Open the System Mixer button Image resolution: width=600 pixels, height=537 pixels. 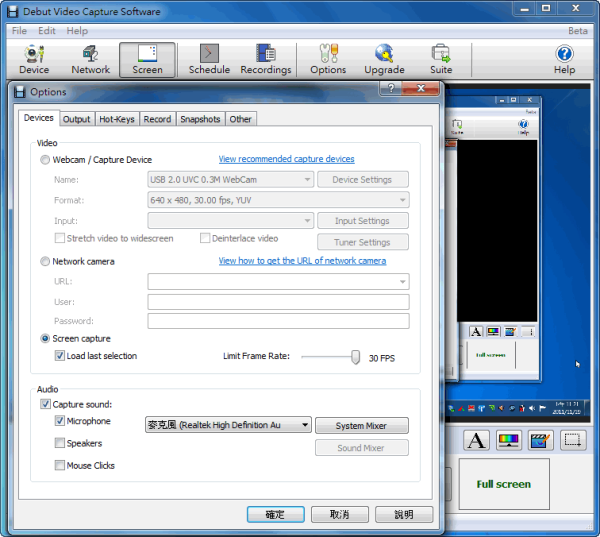(x=362, y=426)
